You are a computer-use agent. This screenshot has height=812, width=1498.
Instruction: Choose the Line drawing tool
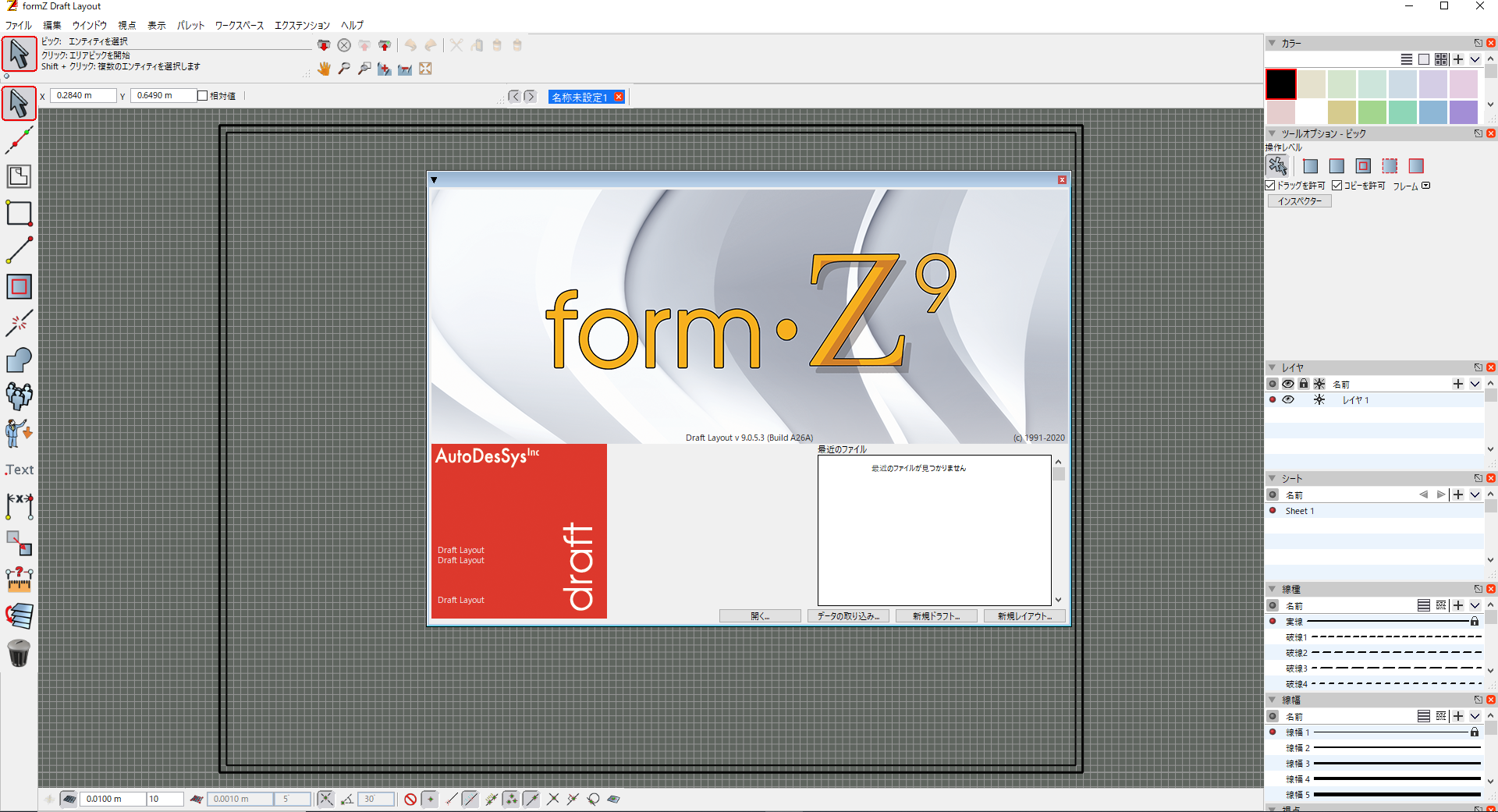coord(19,250)
